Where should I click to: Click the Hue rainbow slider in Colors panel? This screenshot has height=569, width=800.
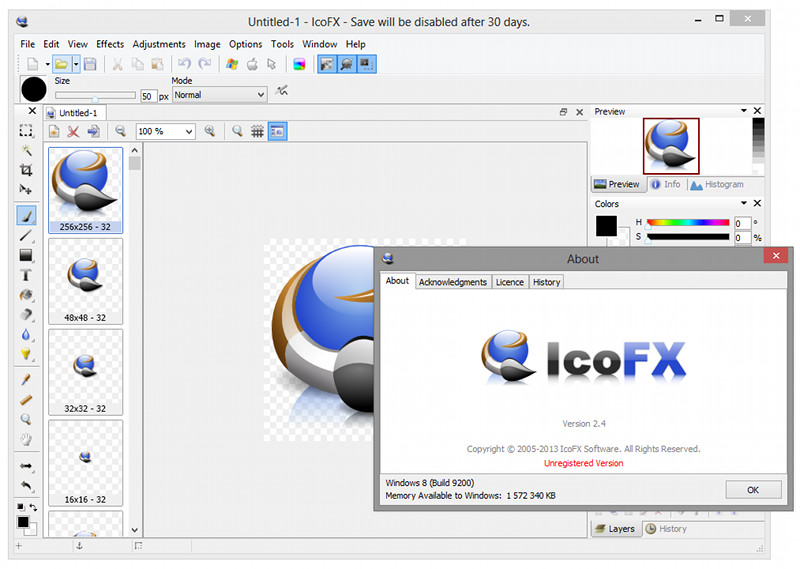pyautogui.click(x=688, y=222)
